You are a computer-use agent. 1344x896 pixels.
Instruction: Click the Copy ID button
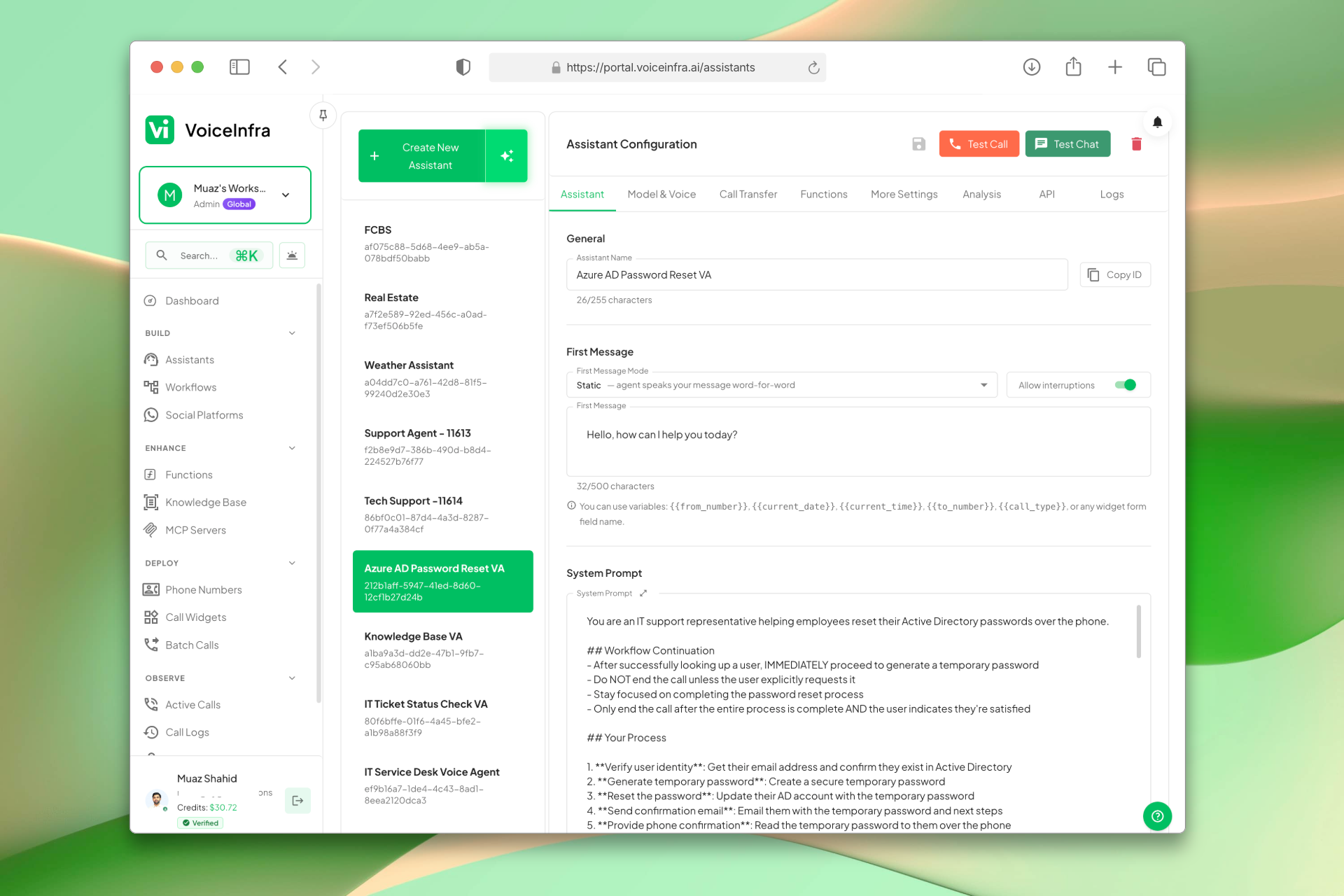coord(1115,275)
